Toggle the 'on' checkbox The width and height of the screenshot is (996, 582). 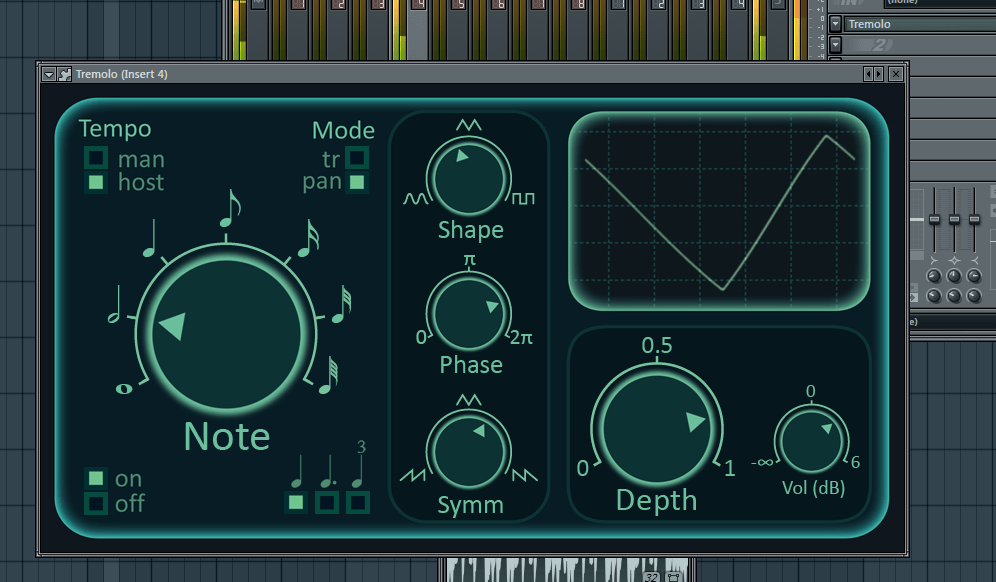pos(96,478)
